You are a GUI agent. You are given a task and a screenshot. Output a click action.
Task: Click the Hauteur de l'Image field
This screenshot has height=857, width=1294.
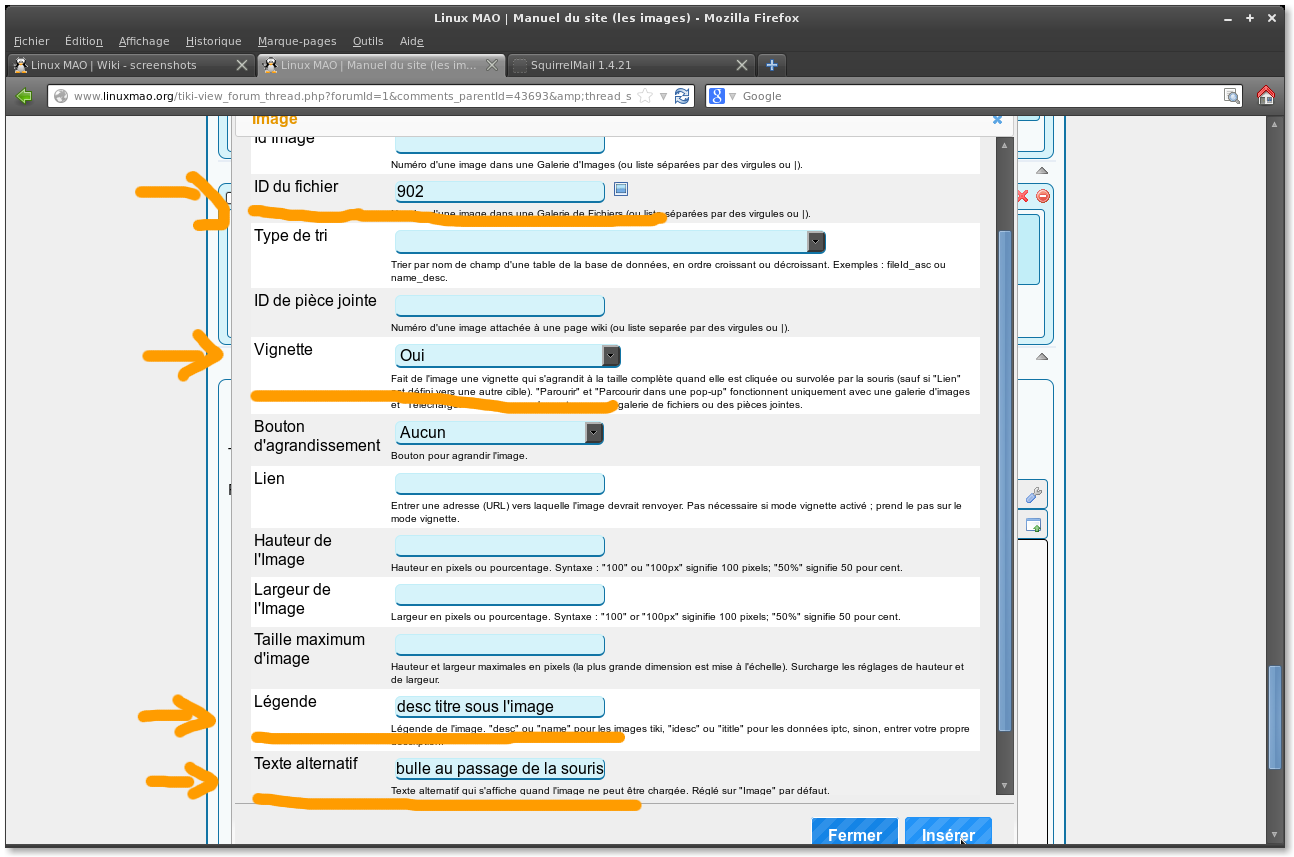pyautogui.click(x=500, y=546)
